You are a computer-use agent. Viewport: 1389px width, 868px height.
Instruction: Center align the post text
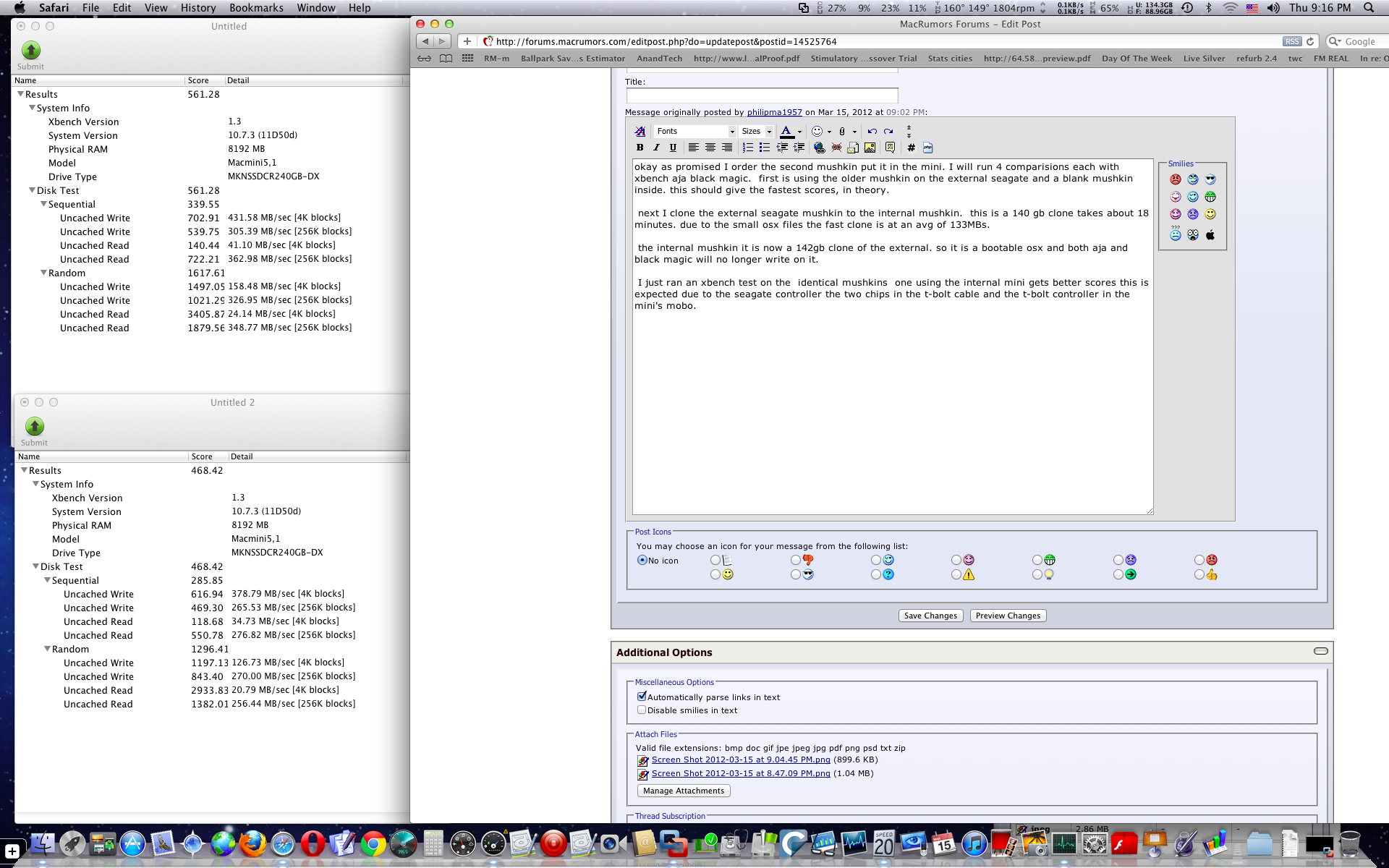click(x=710, y=148)
